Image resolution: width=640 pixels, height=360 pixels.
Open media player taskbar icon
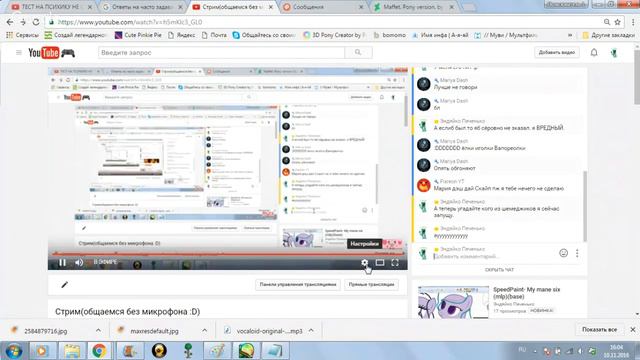tap(42, 351)
